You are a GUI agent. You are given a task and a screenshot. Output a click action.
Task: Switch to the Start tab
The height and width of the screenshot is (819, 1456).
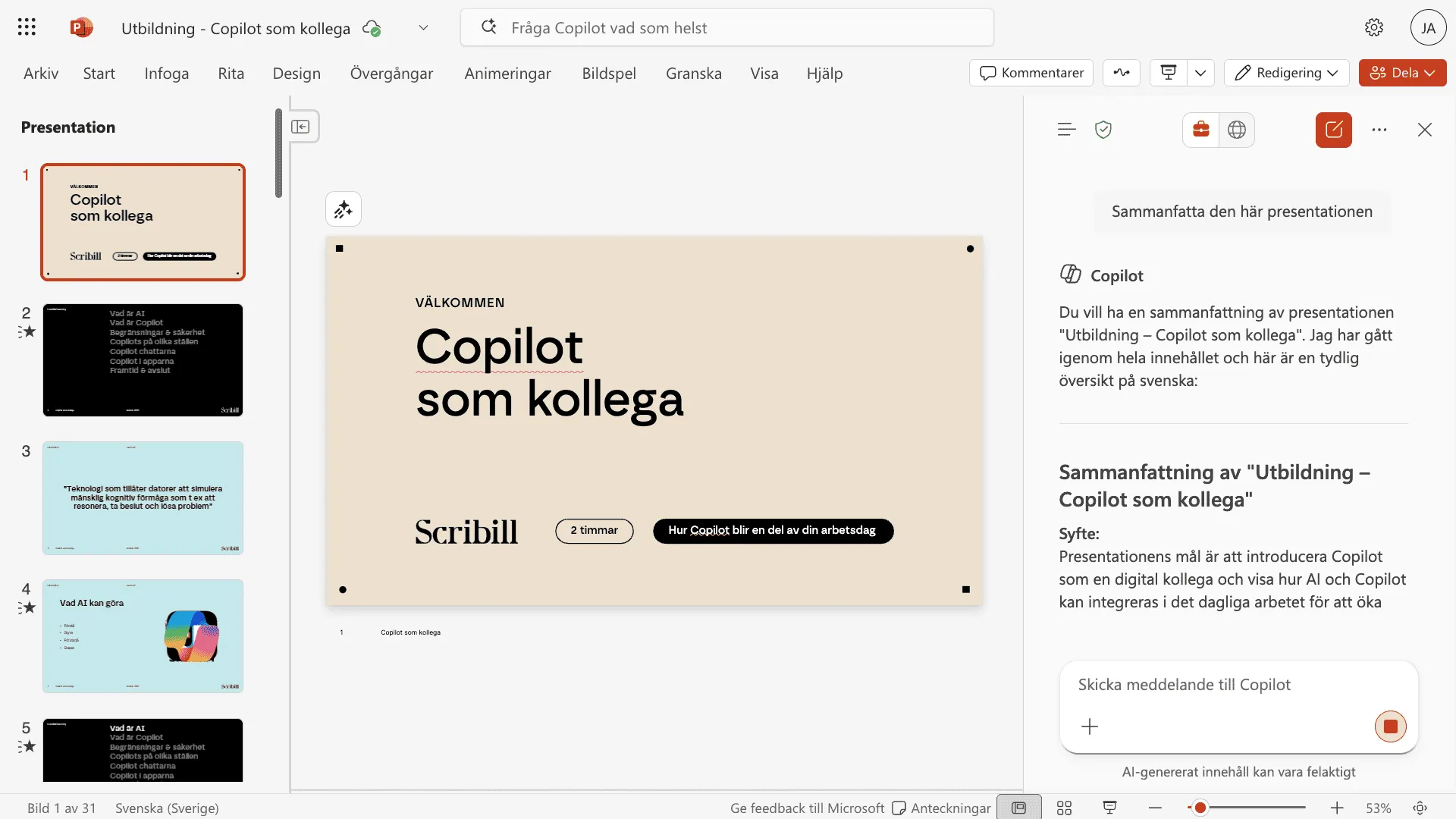click(99, 74)
